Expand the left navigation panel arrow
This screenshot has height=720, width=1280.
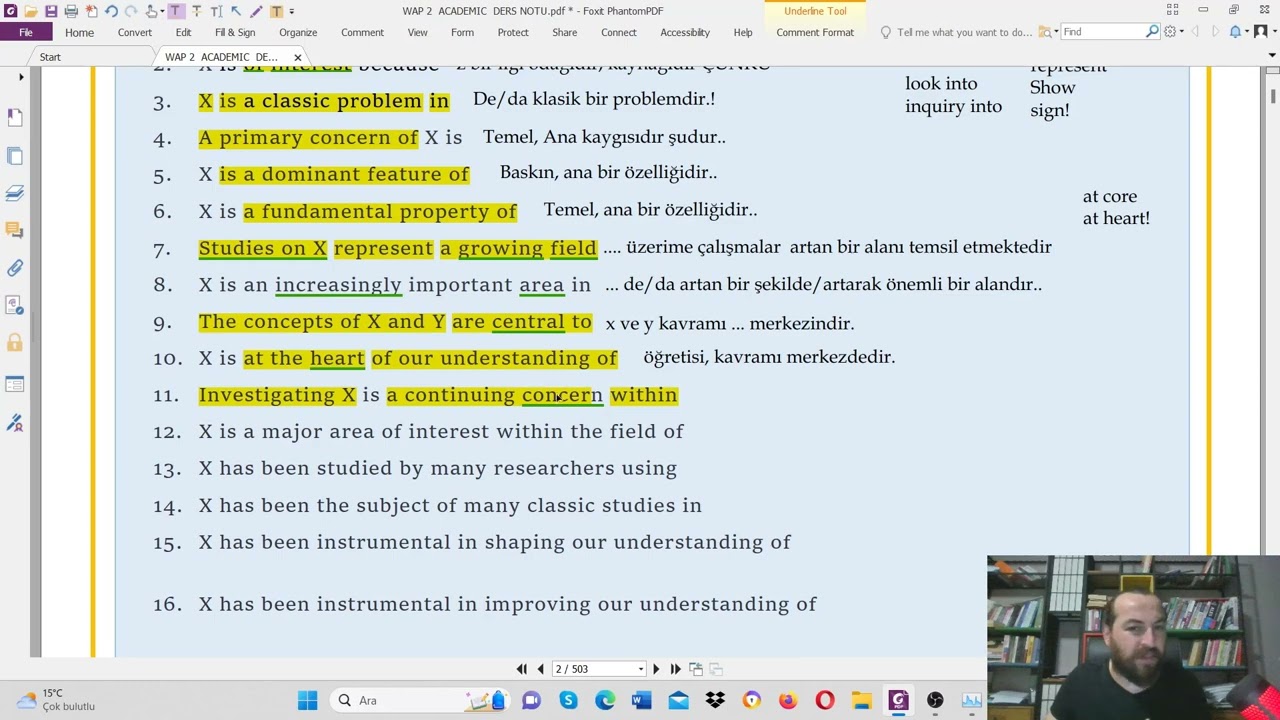pyautogui.click(x=21, y=77)
